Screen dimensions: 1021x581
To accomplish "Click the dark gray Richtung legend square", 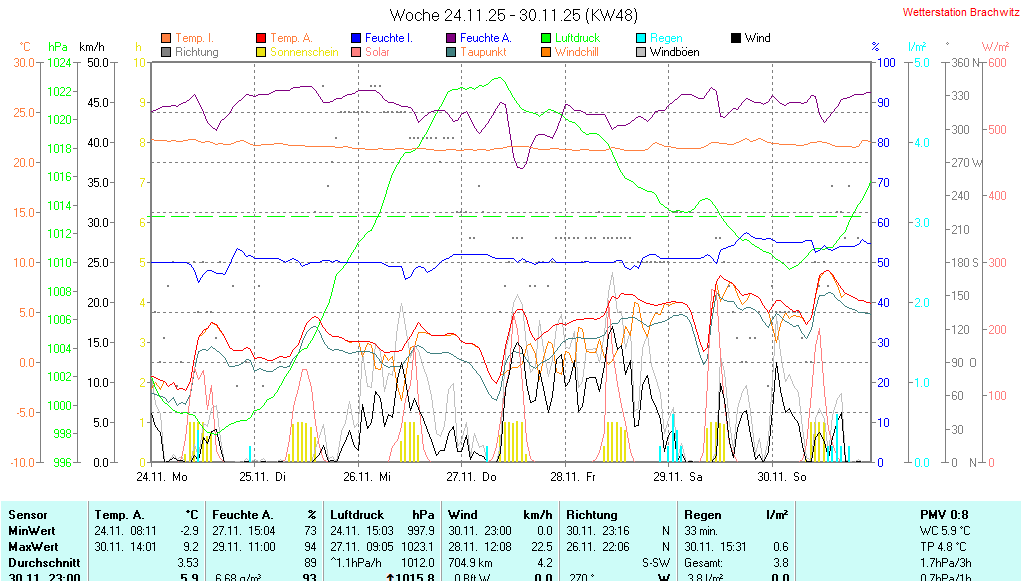I will (166, 52).
